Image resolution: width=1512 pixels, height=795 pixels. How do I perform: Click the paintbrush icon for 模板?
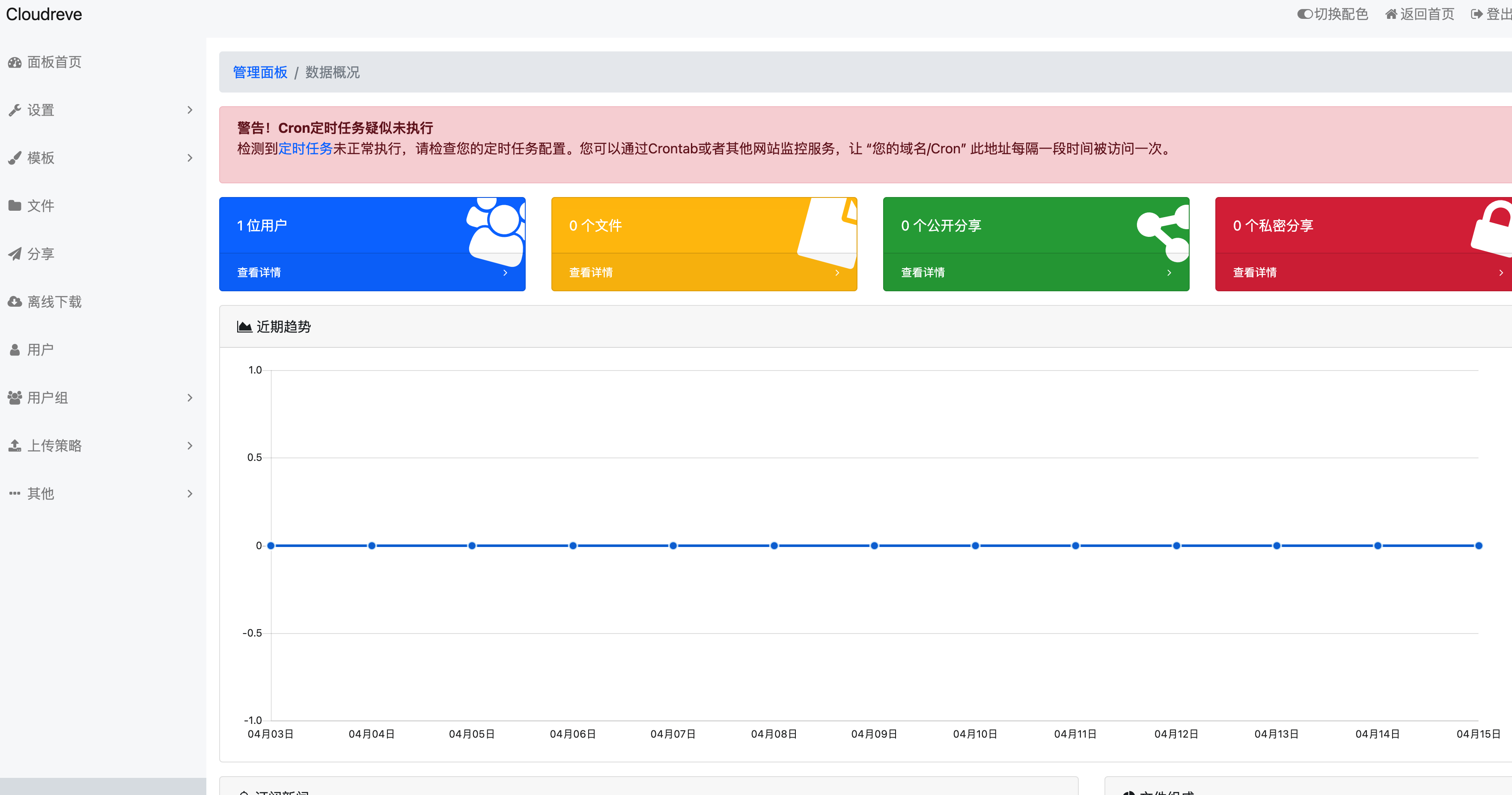tap(15, 158)
